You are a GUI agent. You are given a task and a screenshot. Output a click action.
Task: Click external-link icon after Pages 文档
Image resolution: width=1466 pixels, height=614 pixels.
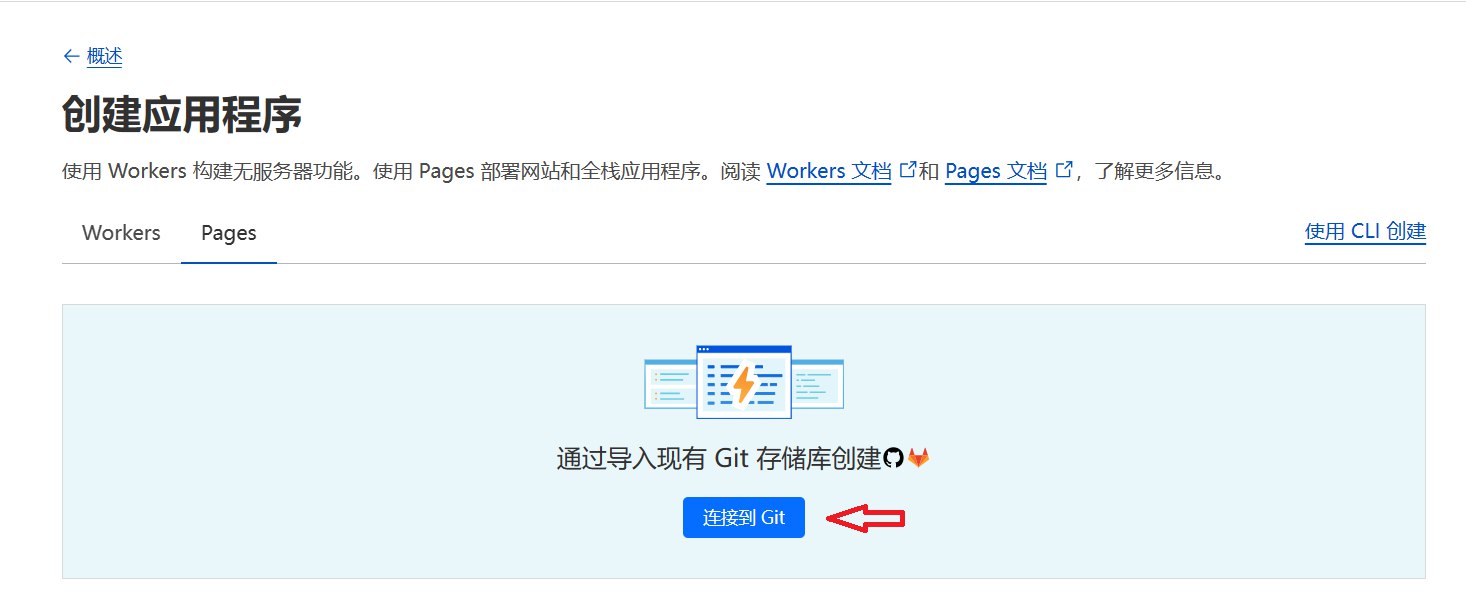[x=1064, y=170]
